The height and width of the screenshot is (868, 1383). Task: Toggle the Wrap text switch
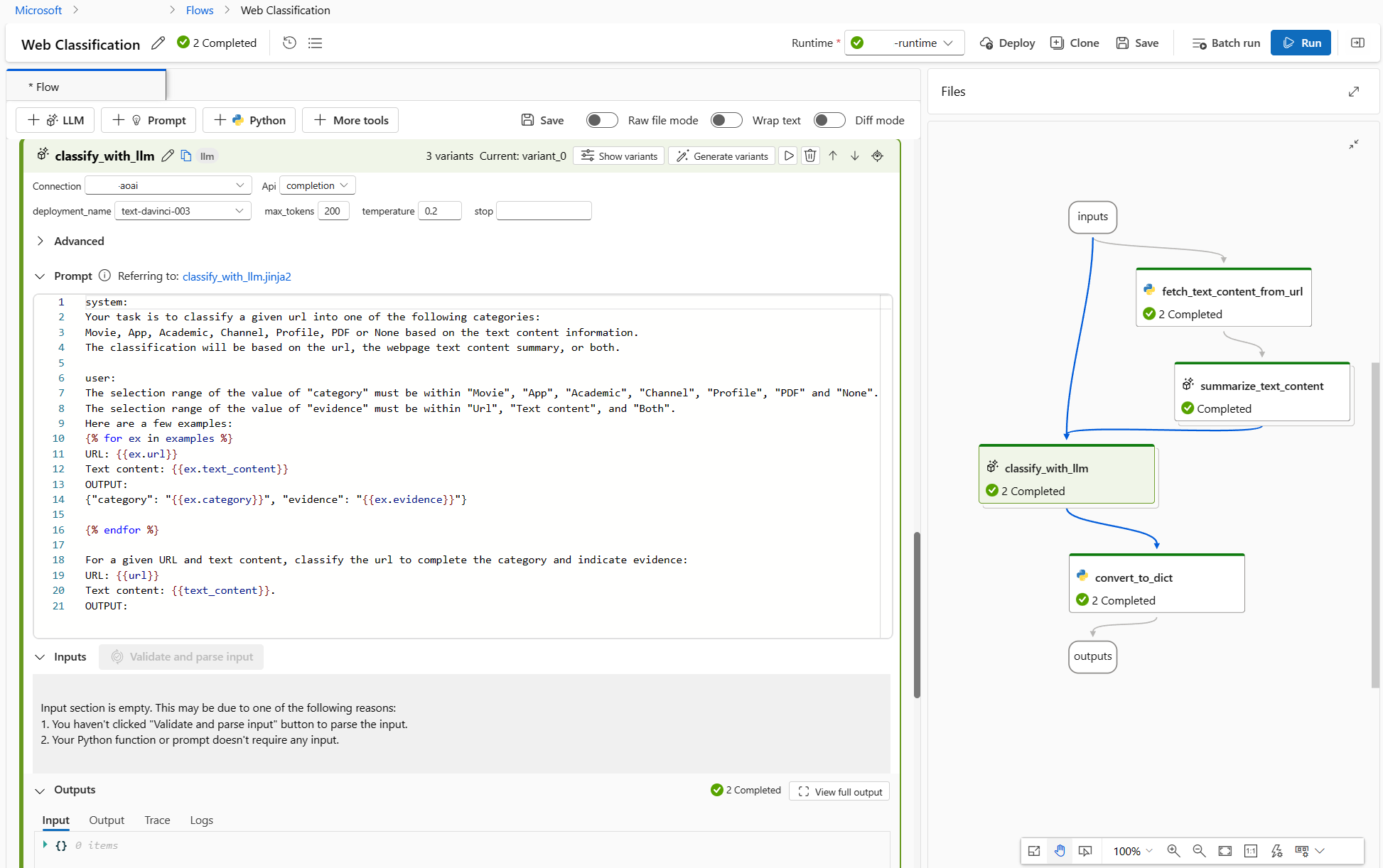(x=726, y=120)
